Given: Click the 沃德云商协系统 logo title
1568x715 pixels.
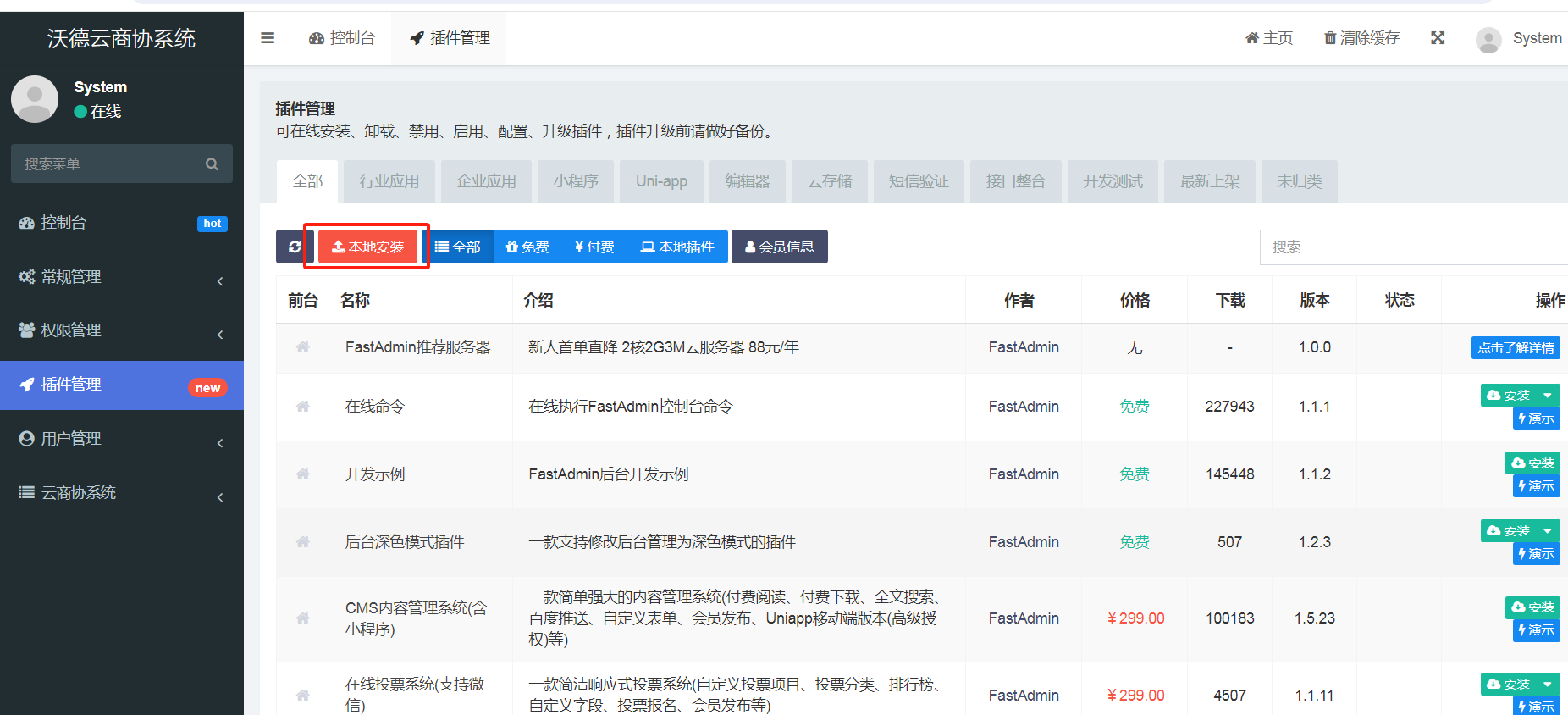Looking at the screenshot, I should click(122, 38).
